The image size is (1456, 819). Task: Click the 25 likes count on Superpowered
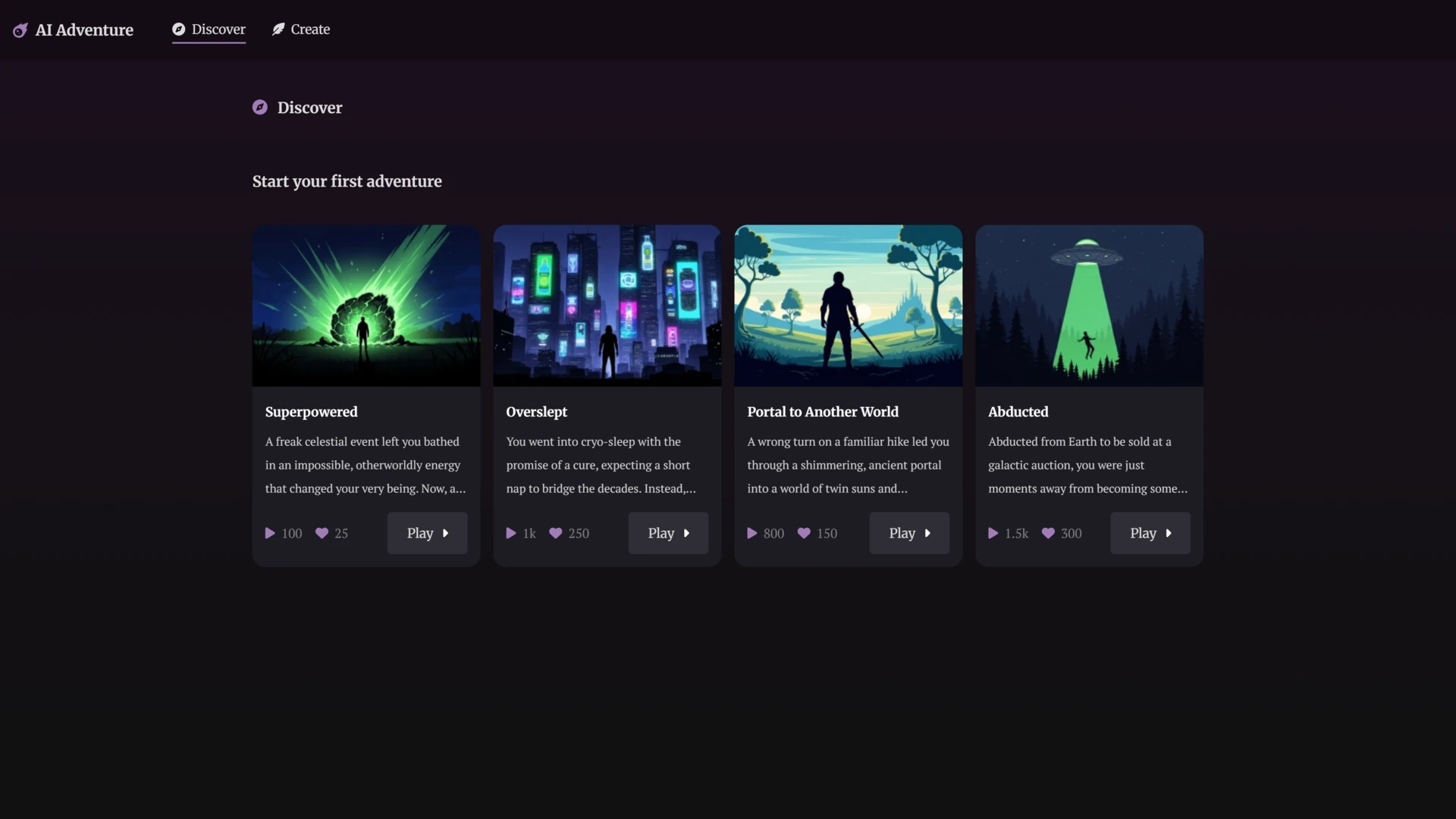pyautogui.click(x=341, y=534)
